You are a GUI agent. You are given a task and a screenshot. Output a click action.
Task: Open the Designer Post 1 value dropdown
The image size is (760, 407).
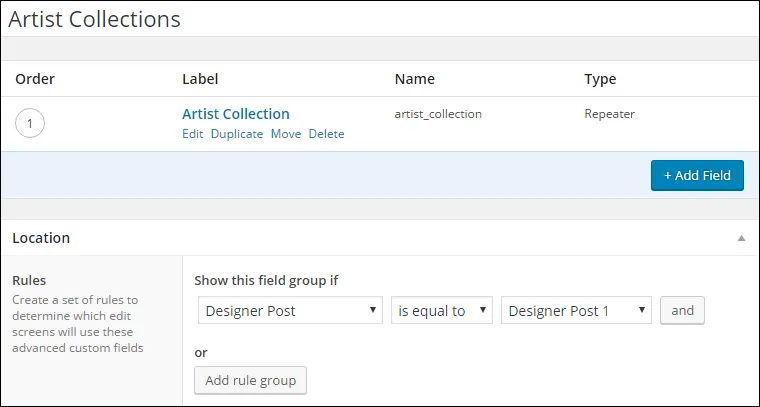(x=576, y=311)
